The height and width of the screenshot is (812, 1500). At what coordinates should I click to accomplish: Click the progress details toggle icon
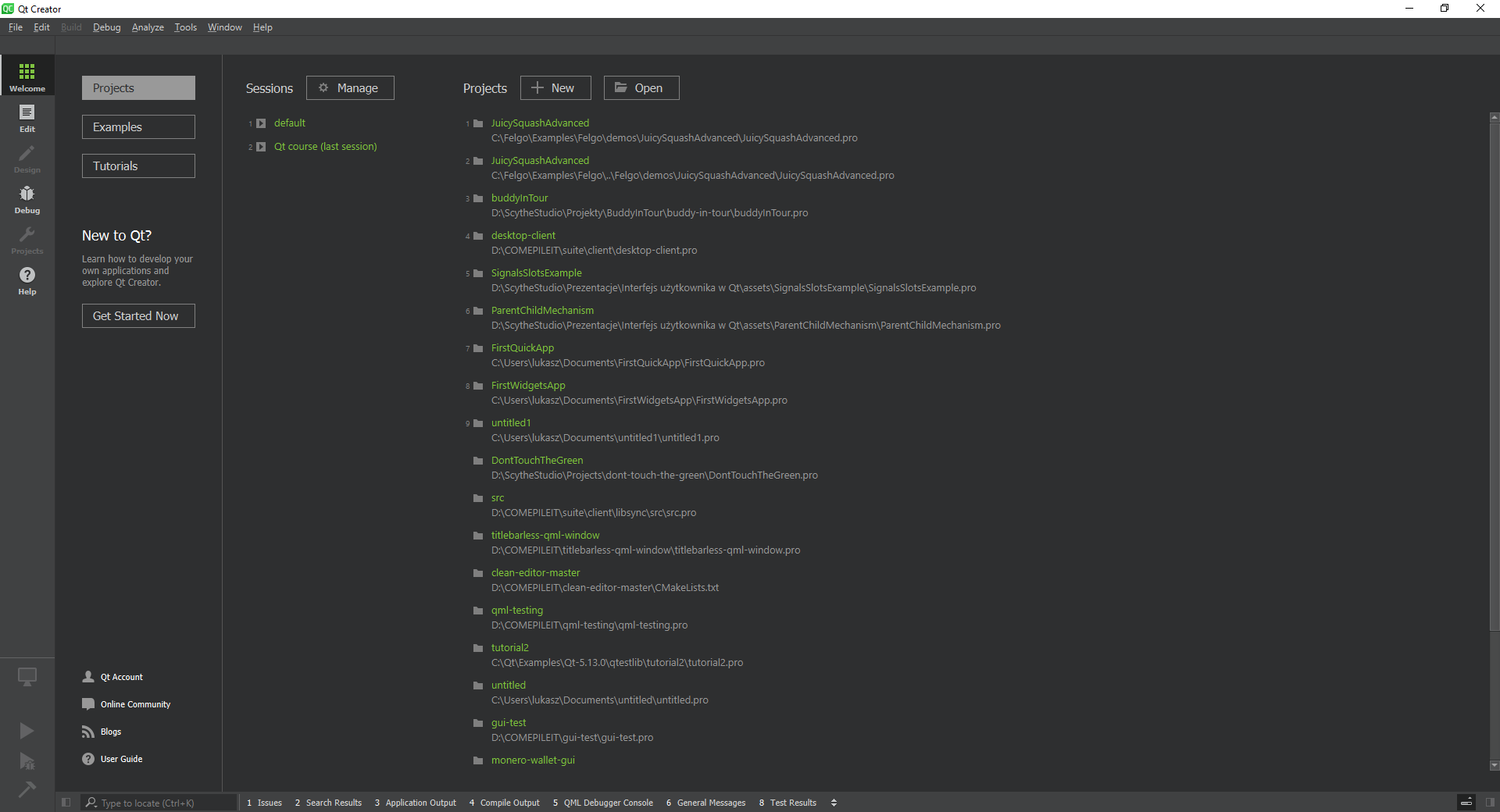1466,802
